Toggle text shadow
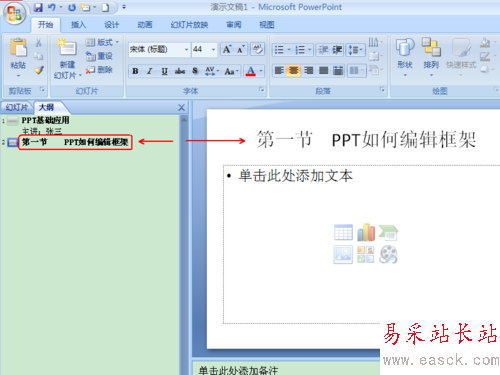500x375 pixels. (195, 71)
